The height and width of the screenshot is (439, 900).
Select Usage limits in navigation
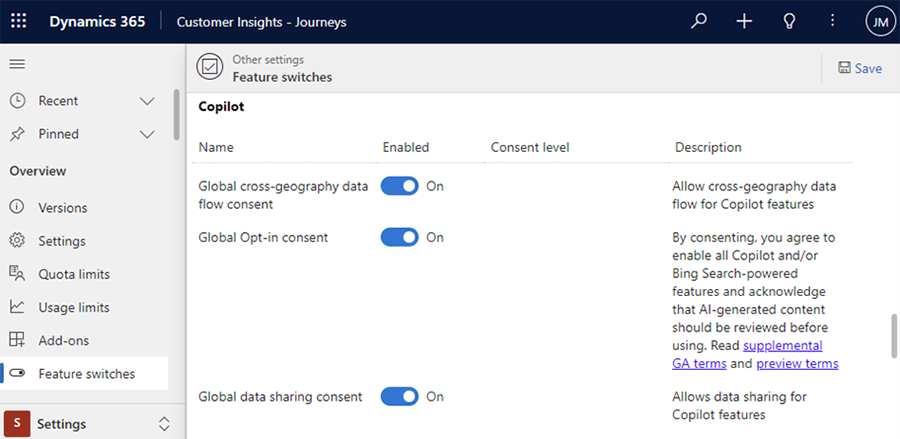point(74,307)
